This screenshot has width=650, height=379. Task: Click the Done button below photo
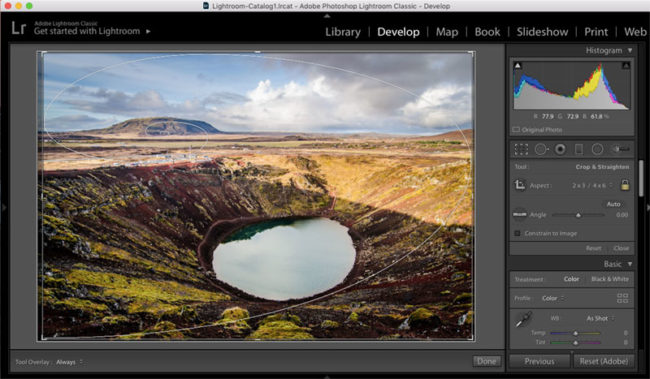point(486,361)
